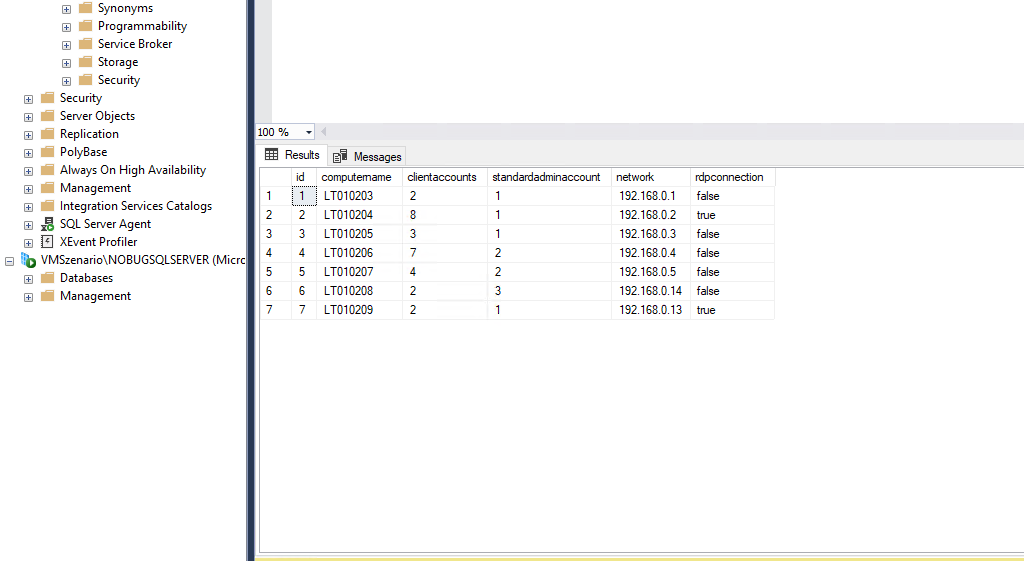Click the LT010207 computername cell
Image resolution: width=1024 pixels, height=561 pixels.
(x=348, y=272)
